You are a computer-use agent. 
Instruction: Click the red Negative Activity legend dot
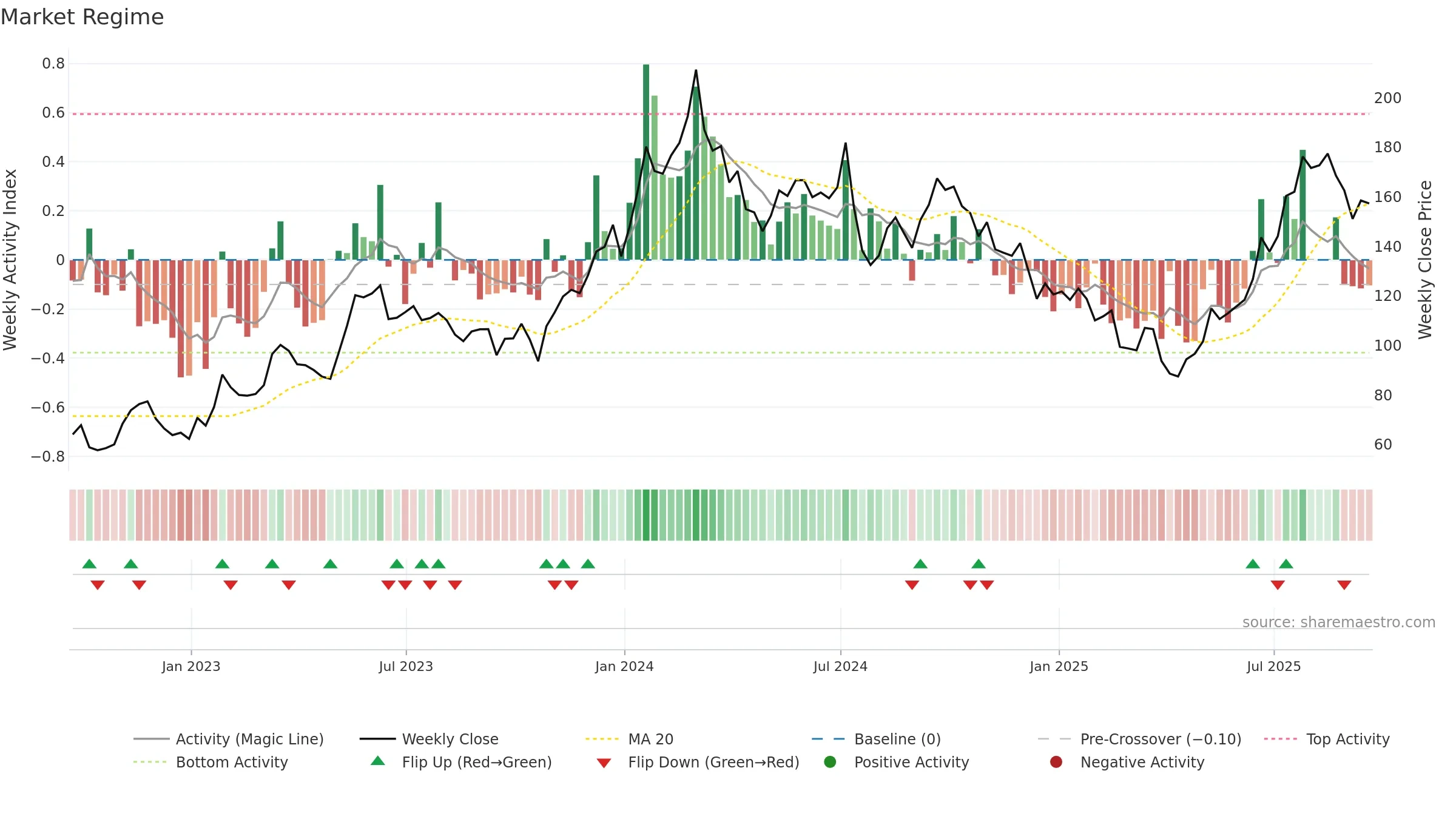[1056, 762]
